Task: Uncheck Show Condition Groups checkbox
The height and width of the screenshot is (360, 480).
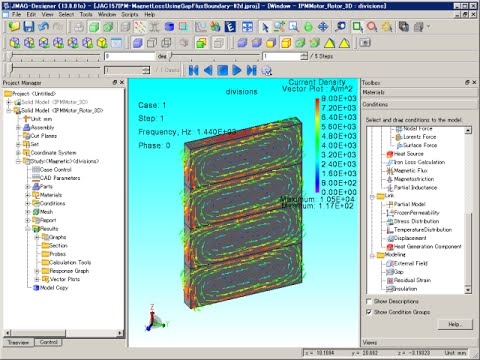Action: [x=369, y=312]
